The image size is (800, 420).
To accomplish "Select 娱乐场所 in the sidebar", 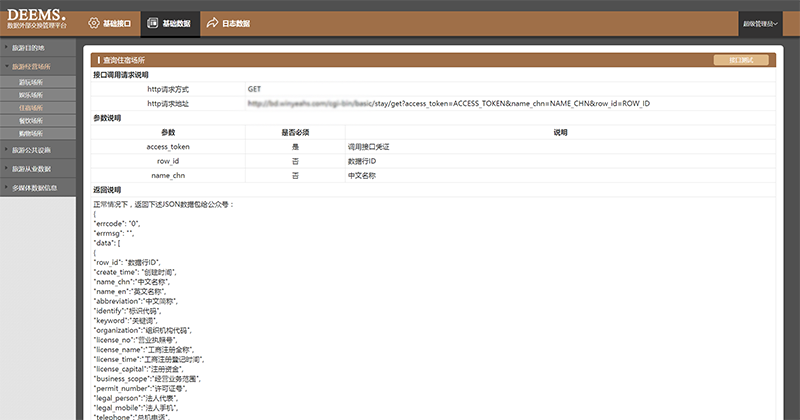I will tap(31, 95).
